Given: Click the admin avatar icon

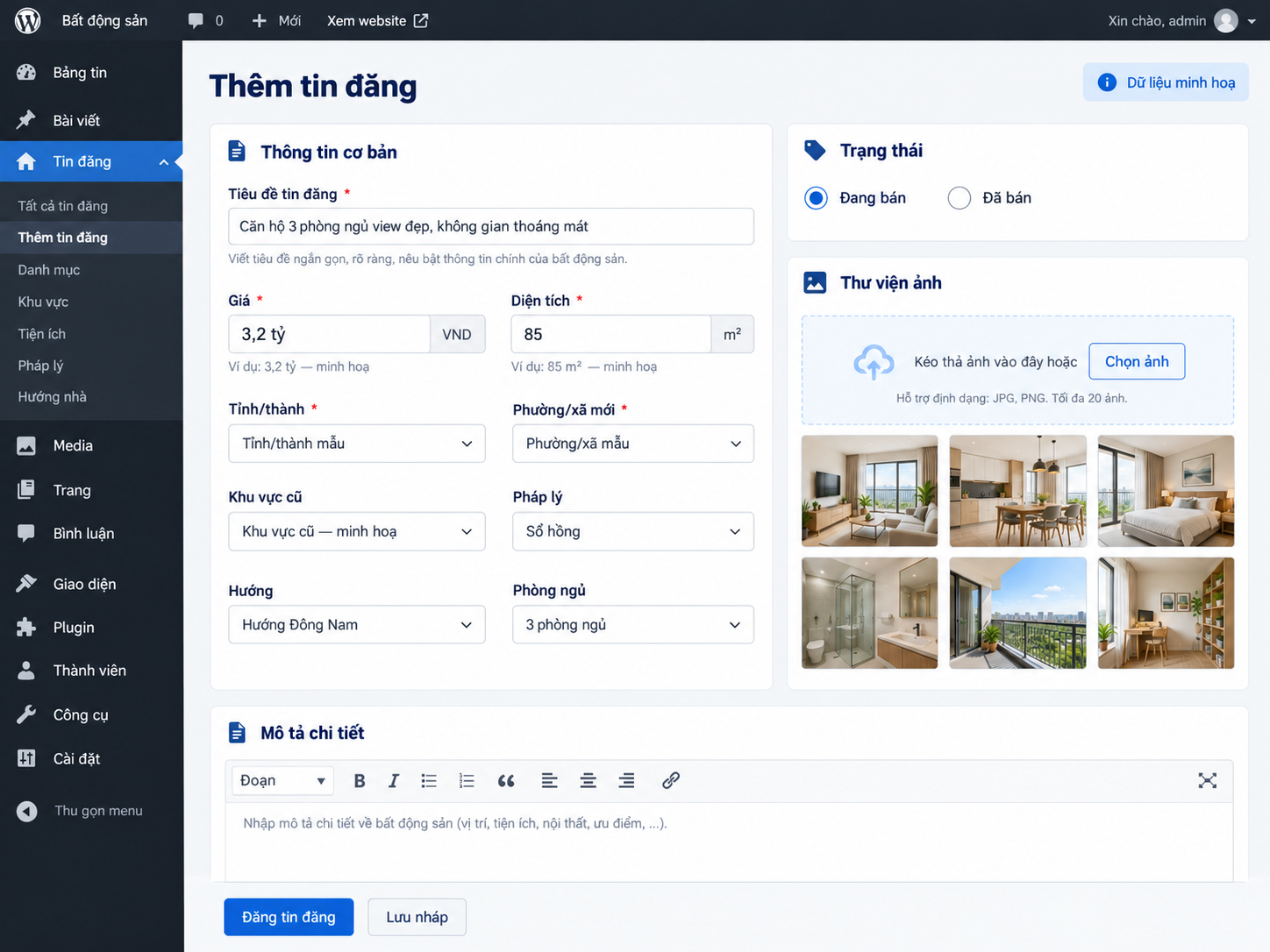Looking at the screenshot, I should pyautogui.click(x=1225, y=20).
